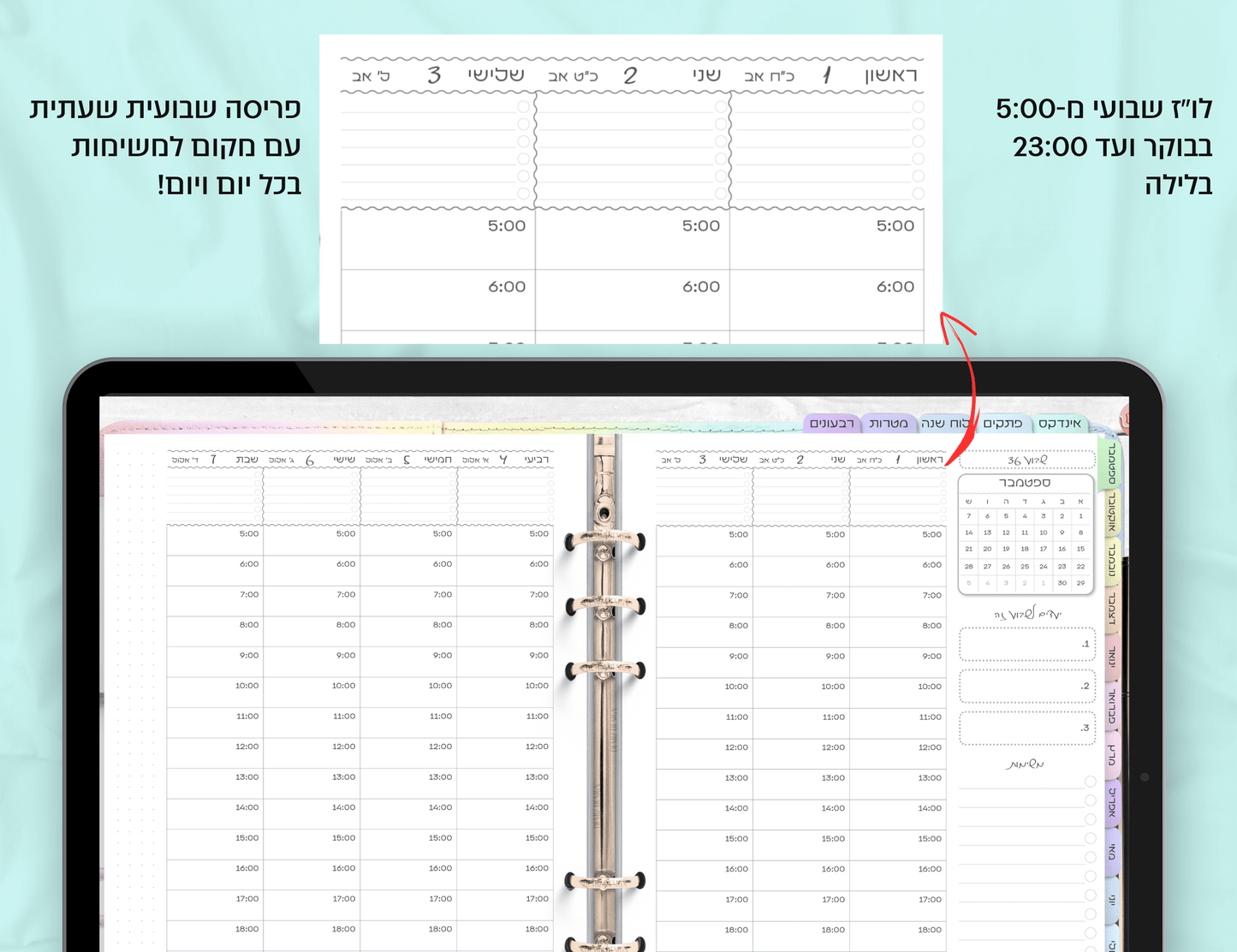
Task: Select the אפריל side tab
Action: [1112, 803]
